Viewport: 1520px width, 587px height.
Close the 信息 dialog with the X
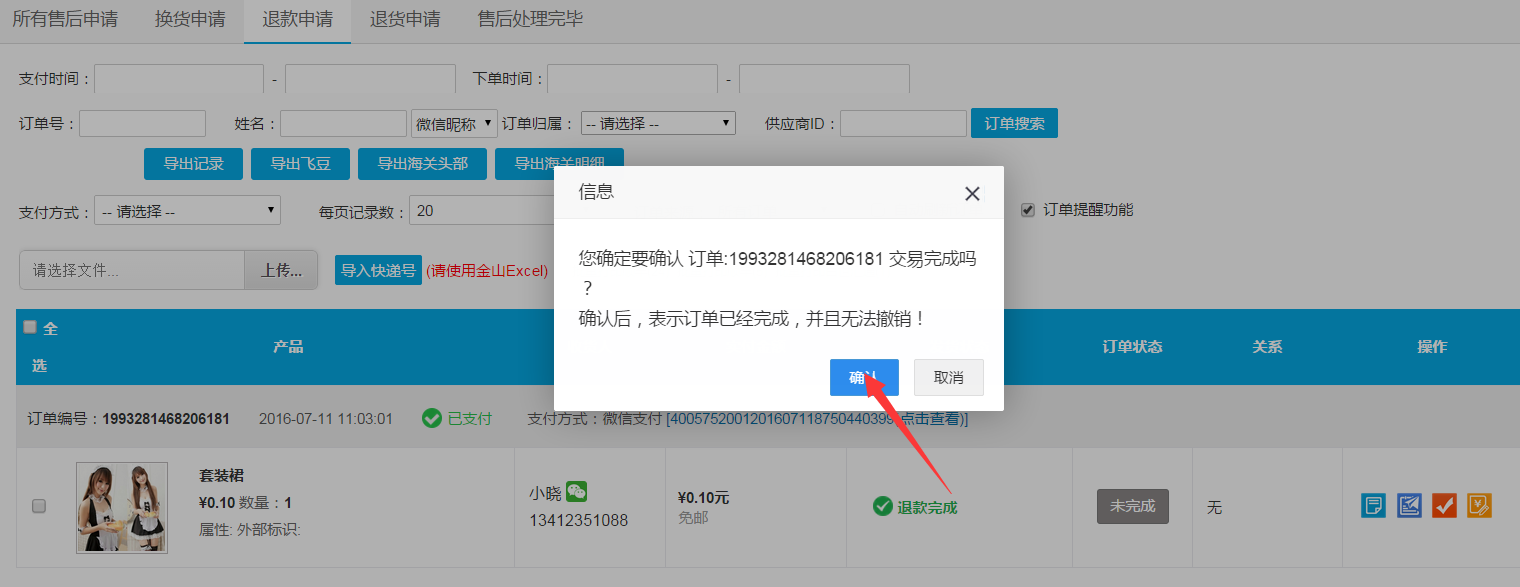tap(971, 193)
